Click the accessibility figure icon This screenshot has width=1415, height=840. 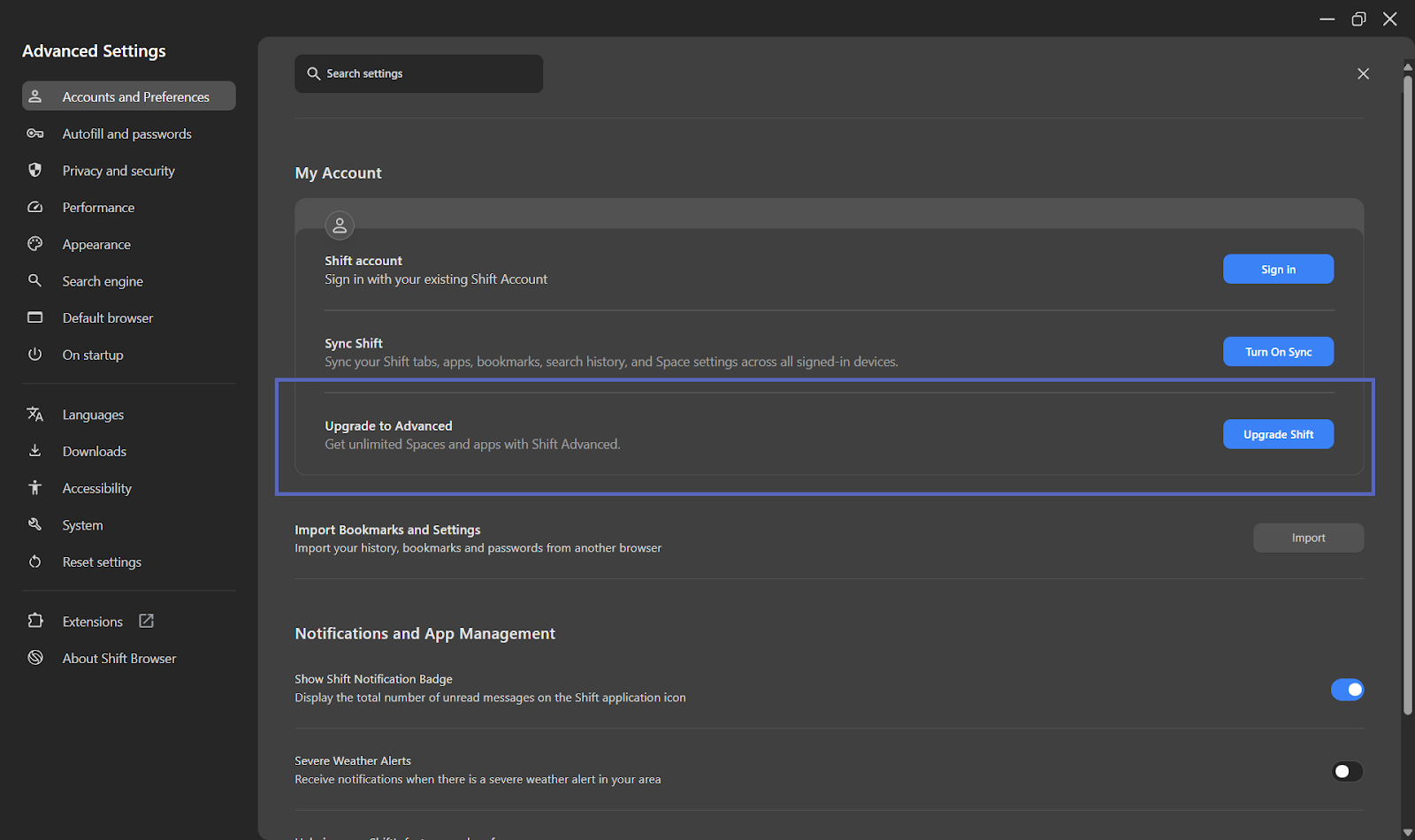35,487
